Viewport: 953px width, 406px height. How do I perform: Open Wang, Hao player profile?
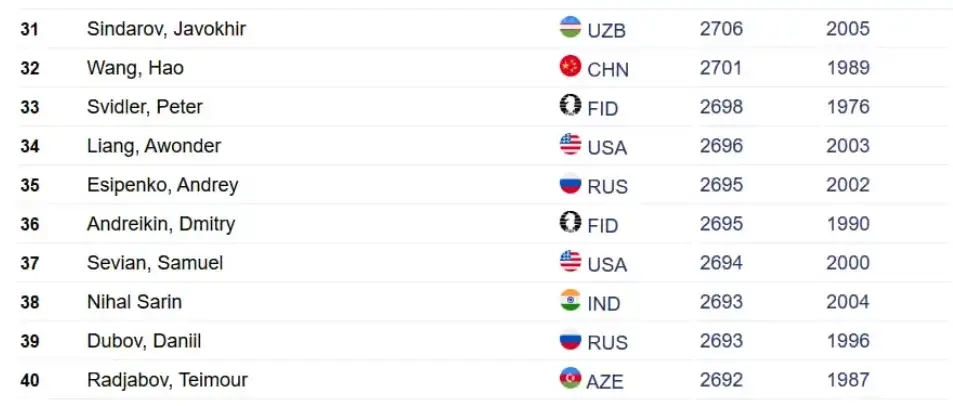(135, 68)
